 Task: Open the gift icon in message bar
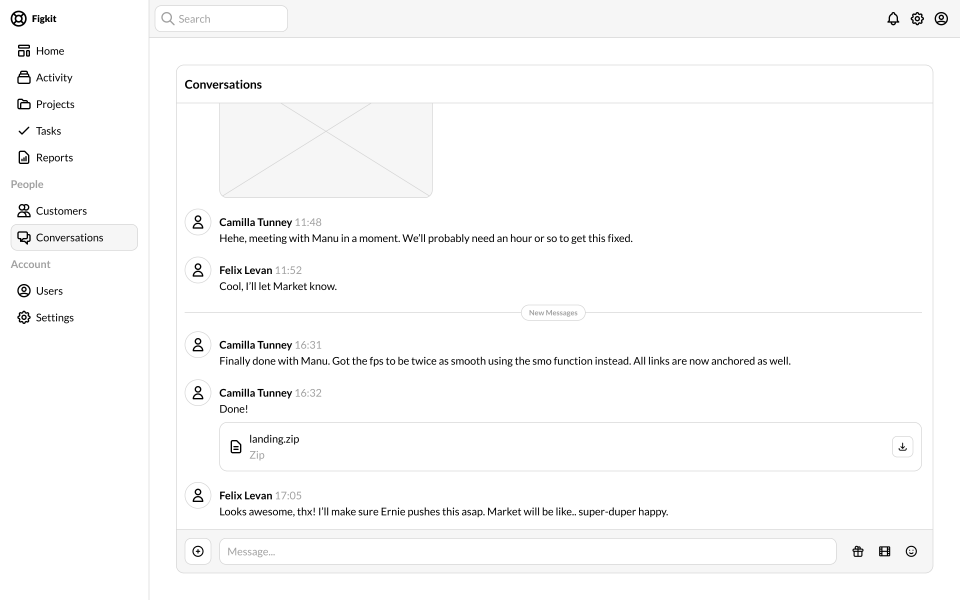pos(857,552)
